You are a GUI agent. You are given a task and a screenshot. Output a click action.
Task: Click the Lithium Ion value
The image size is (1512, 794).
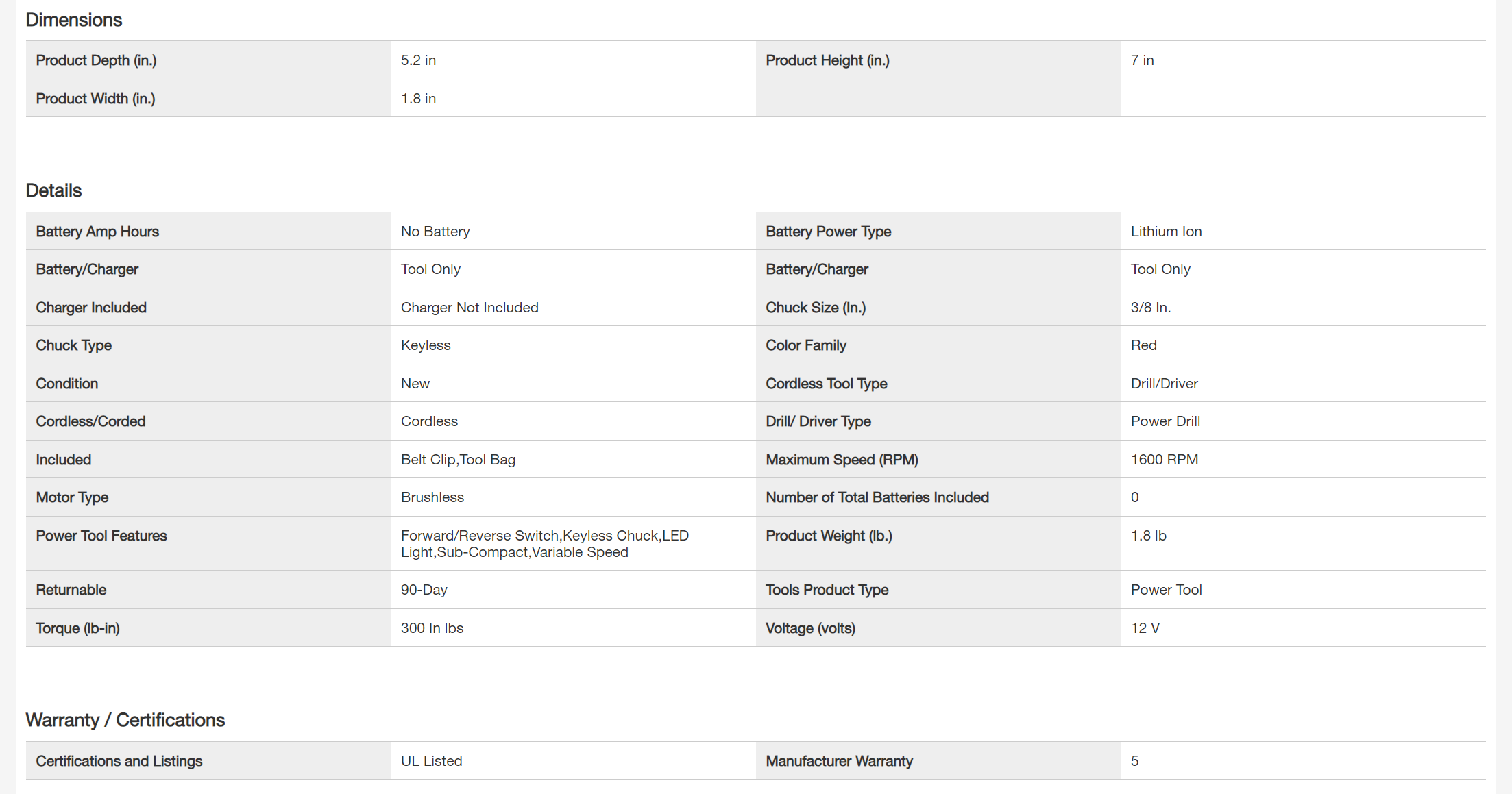(1166, 232)
